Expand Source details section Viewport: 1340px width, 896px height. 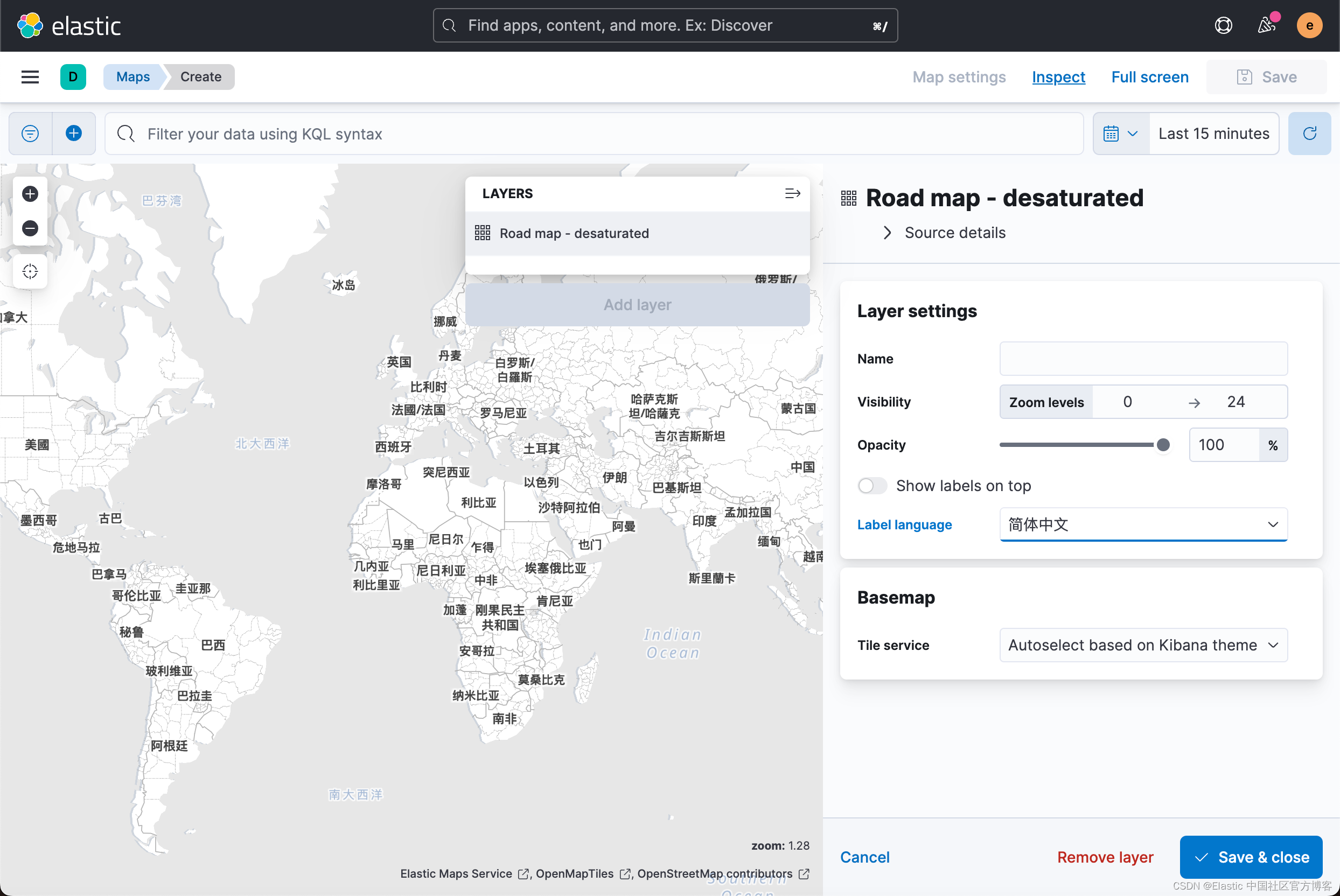point(887,233)
